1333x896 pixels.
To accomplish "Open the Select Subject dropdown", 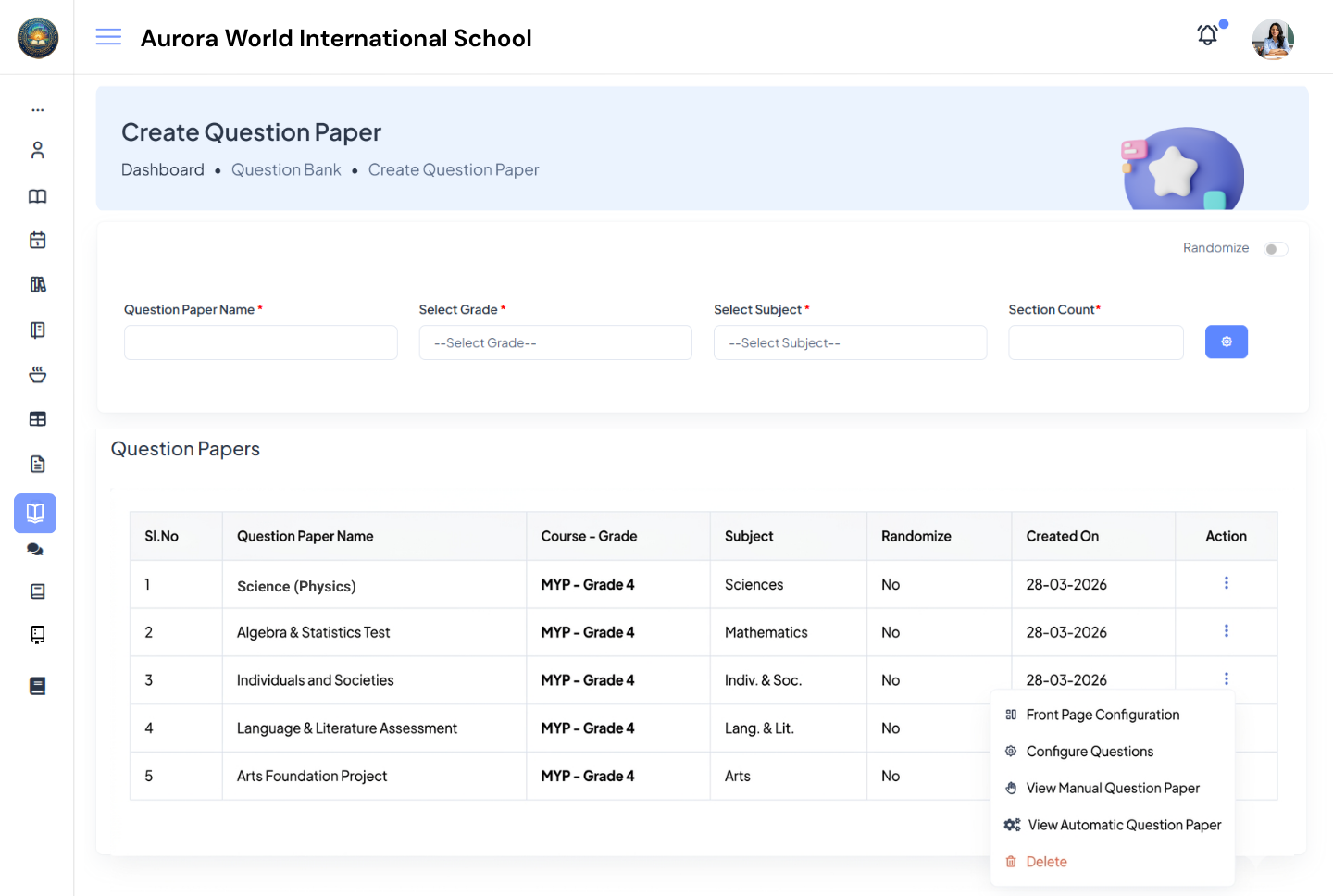I will [850, 342].
